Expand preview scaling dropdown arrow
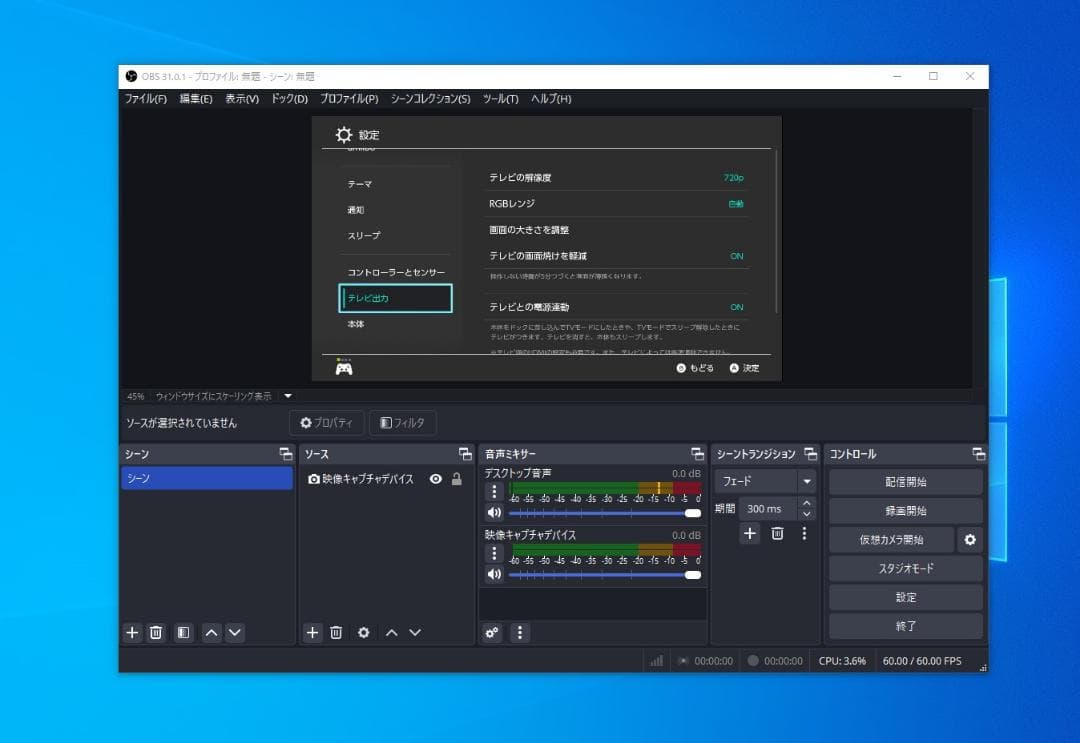 [288, 396]
